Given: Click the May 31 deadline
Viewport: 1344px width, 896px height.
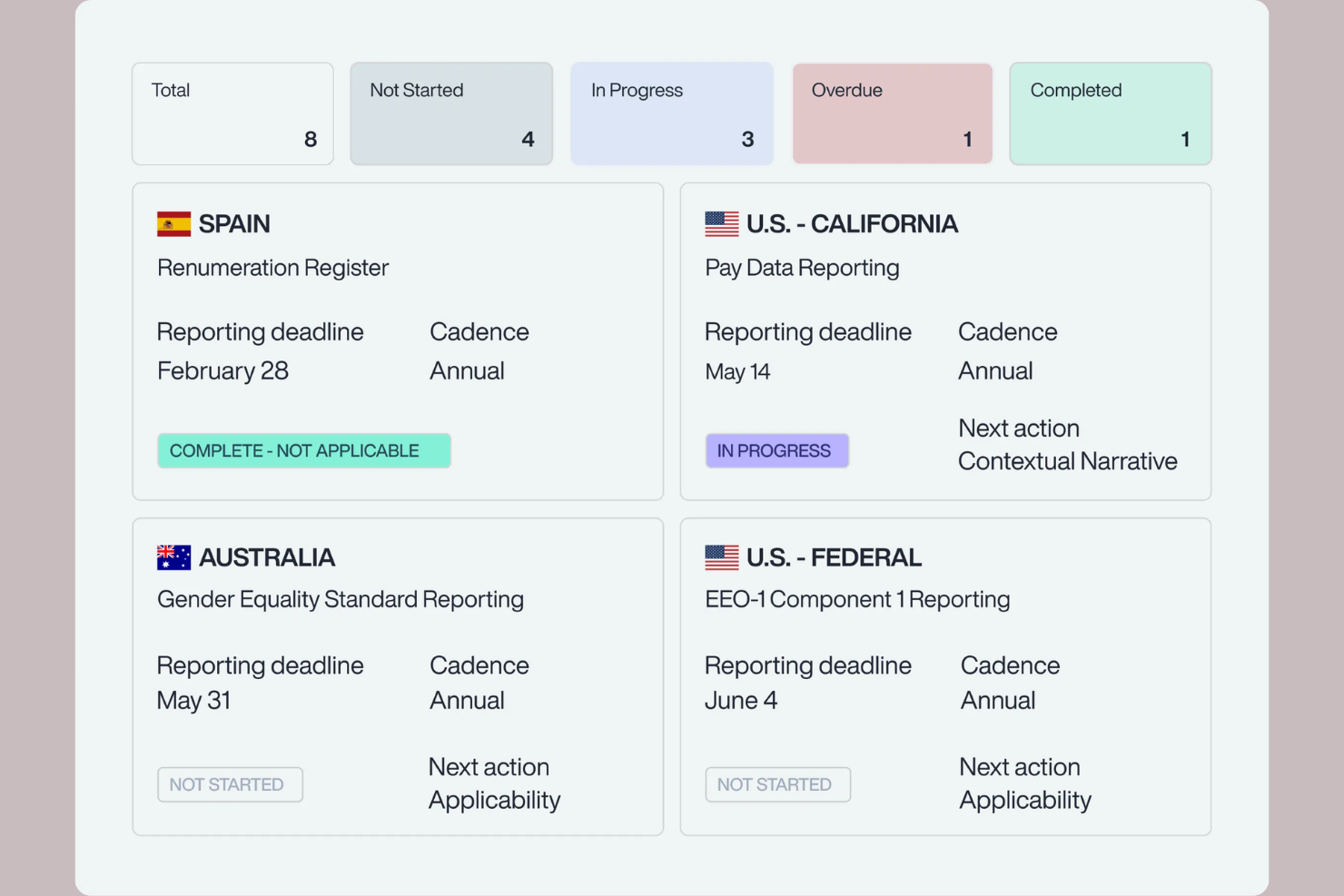Looking at the screenshot, I should [x=193, y=701].
